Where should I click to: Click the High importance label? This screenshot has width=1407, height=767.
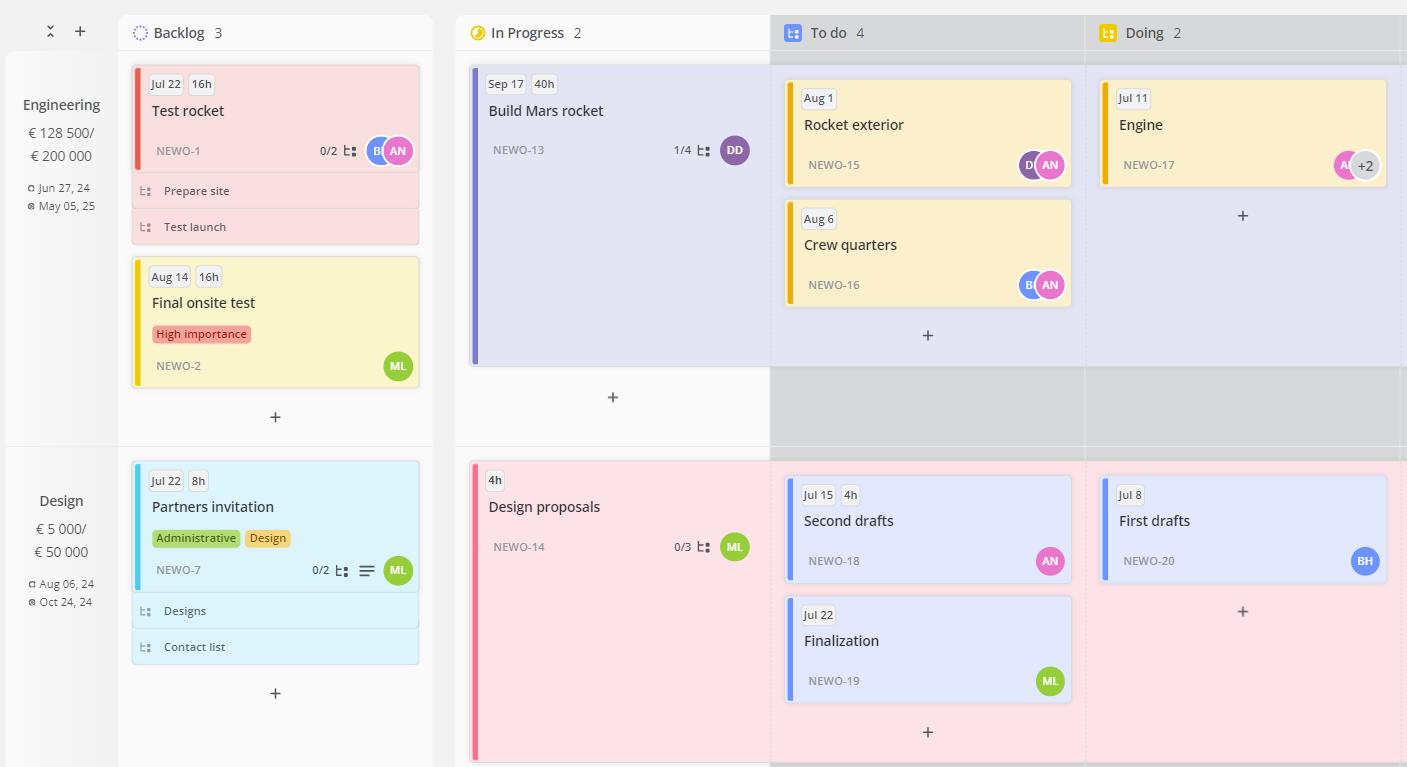point(201,334)
